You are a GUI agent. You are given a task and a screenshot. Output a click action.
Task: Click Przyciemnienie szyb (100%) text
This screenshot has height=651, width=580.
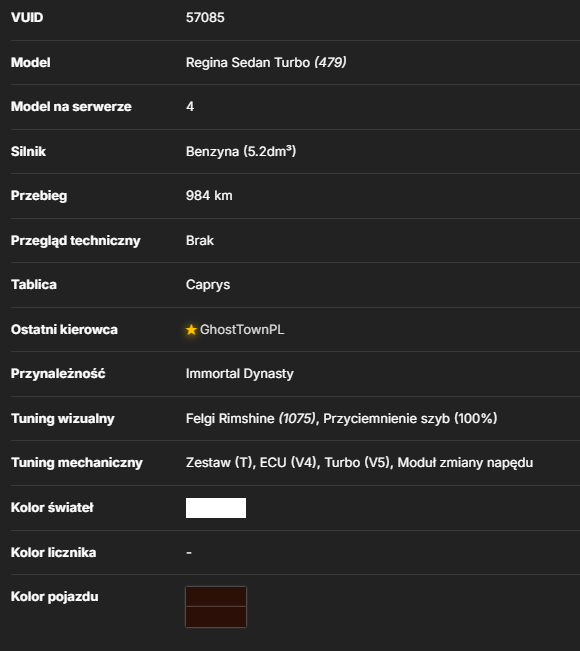click(x=410, y=418)
